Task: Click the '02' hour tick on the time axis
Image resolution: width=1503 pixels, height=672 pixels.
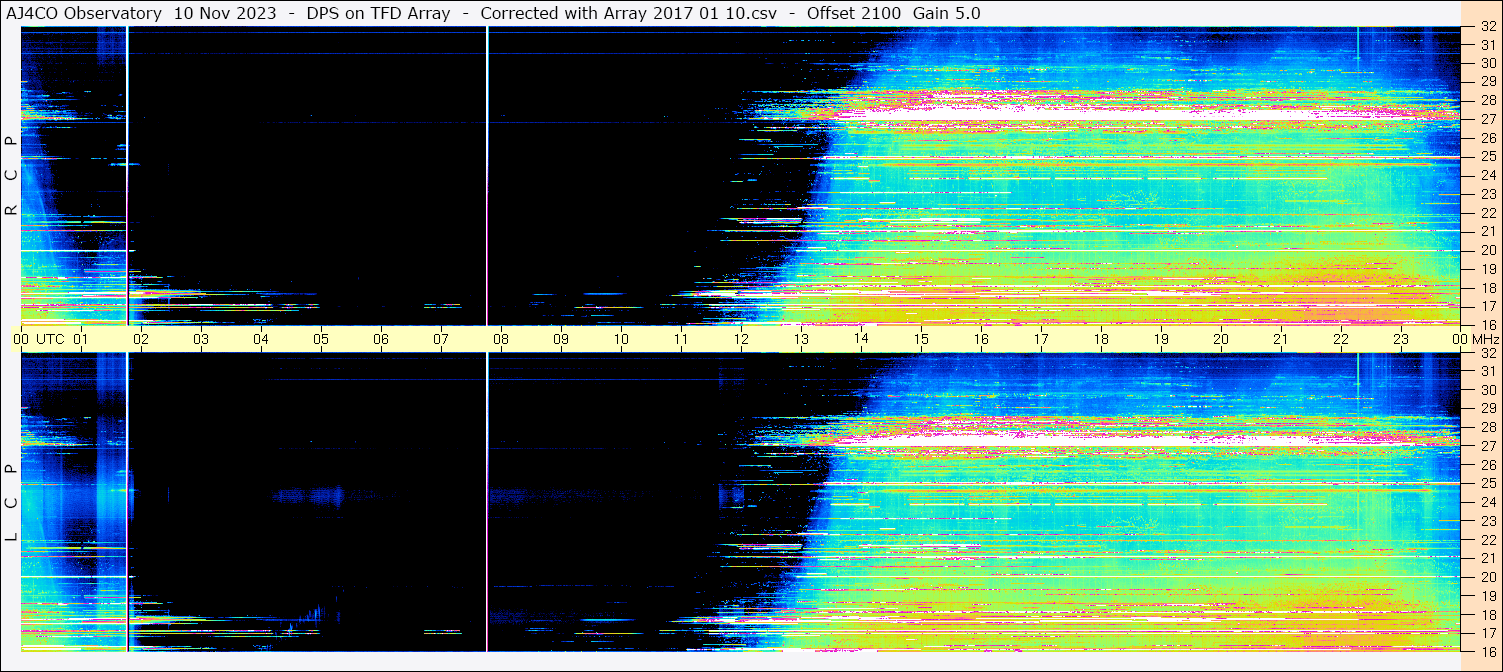Action: (x=141, y=339)
